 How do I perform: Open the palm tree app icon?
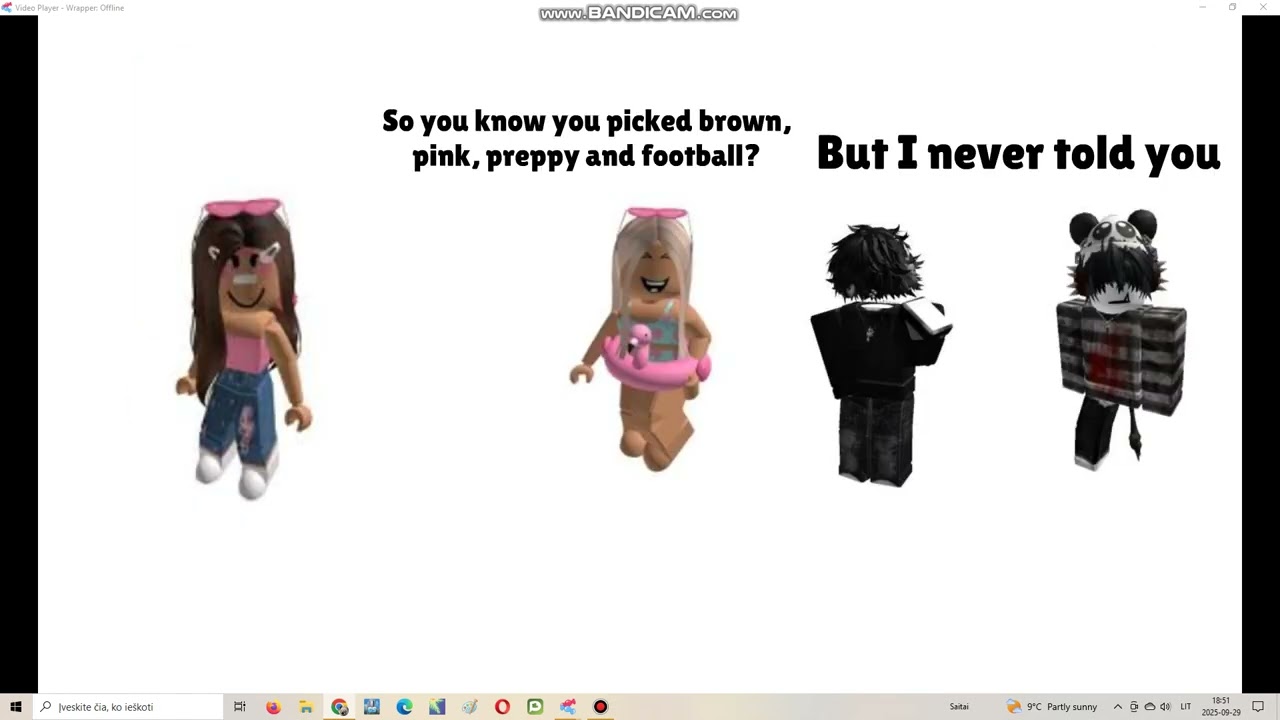(x=437, y=707)
